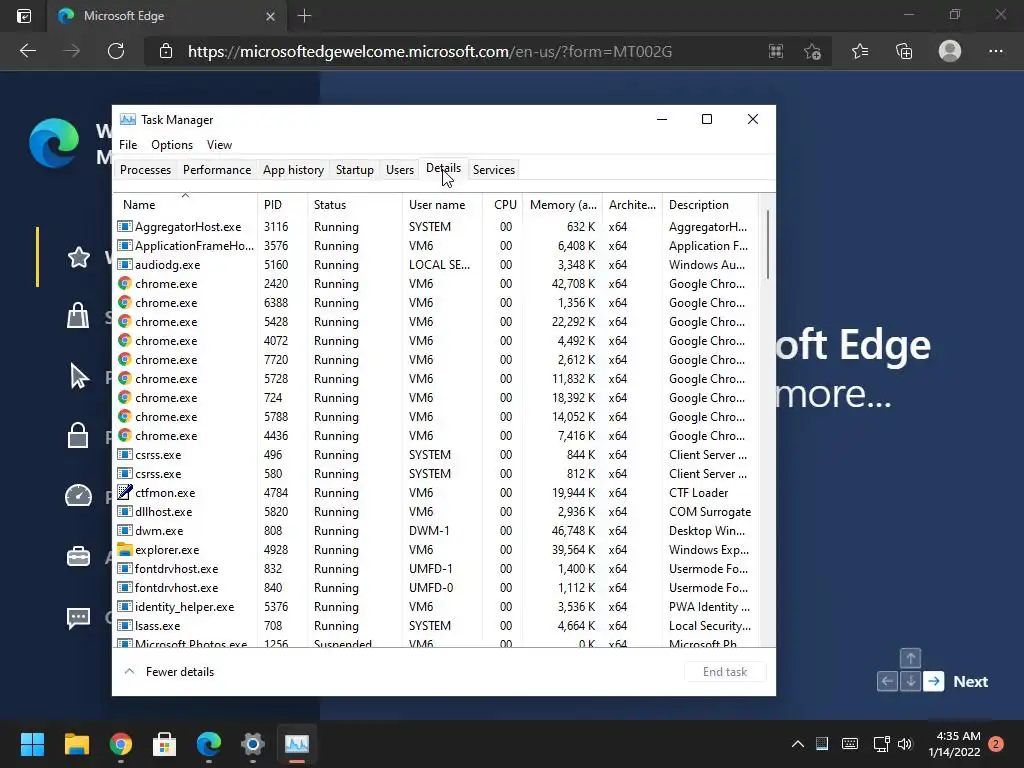Select cursor arrow icon in welcome sidebar
Image resolution: width=1024 pixels, height=768 pixels.
coord(79,377)
